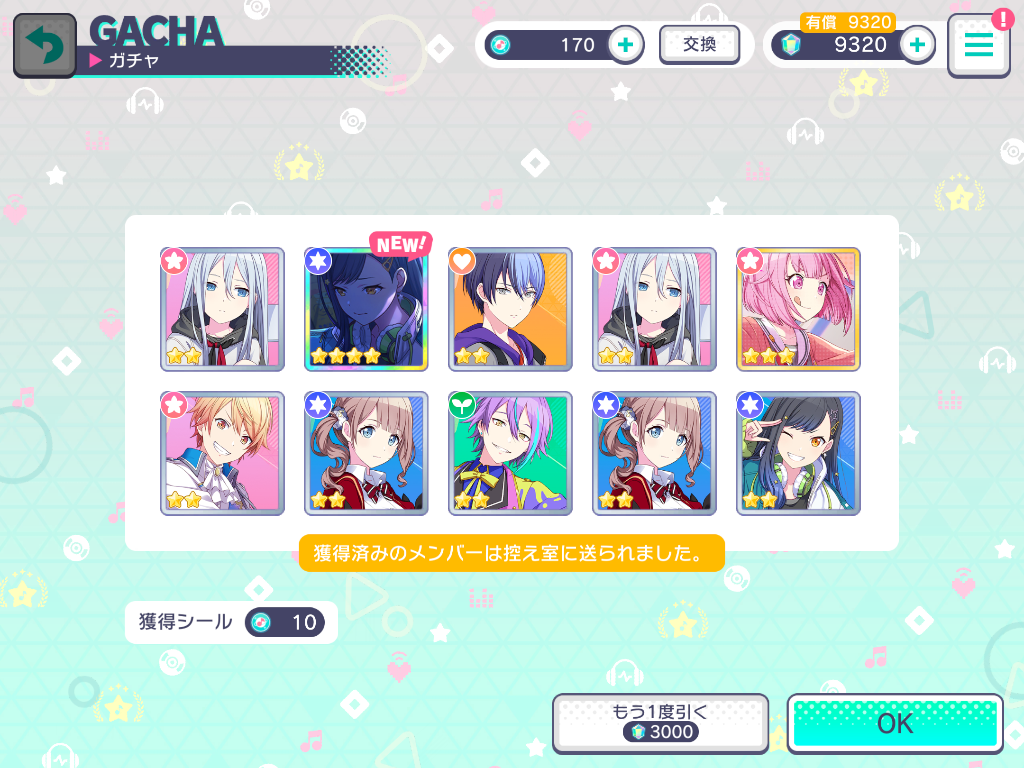Tap the back arrow button

(x=45, y=46)
